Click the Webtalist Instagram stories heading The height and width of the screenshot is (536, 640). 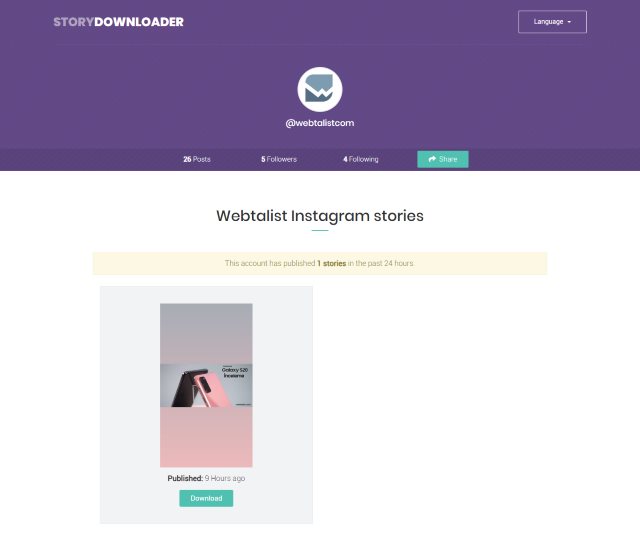click(x=320, y=216)
